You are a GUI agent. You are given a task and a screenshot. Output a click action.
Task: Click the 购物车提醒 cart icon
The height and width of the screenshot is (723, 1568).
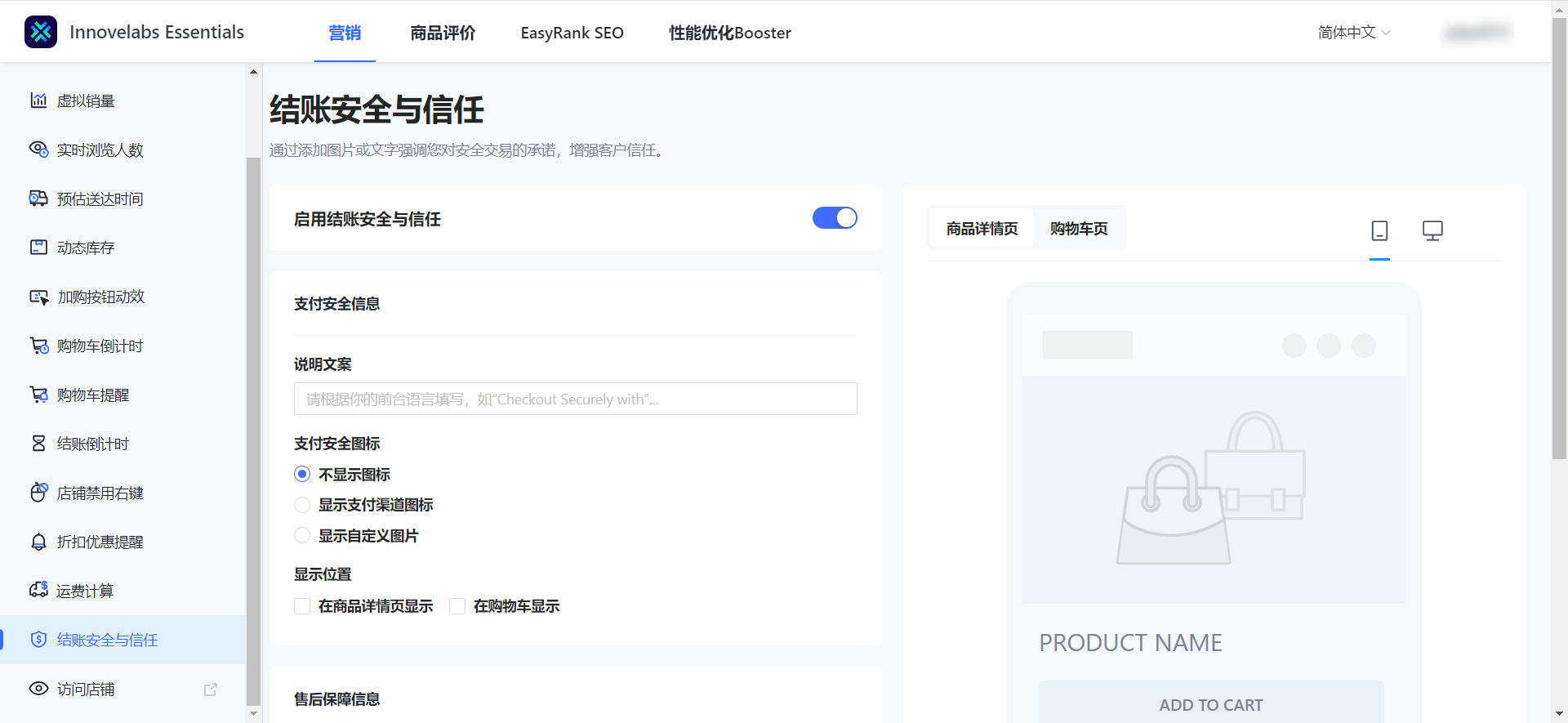click(38, 395)
